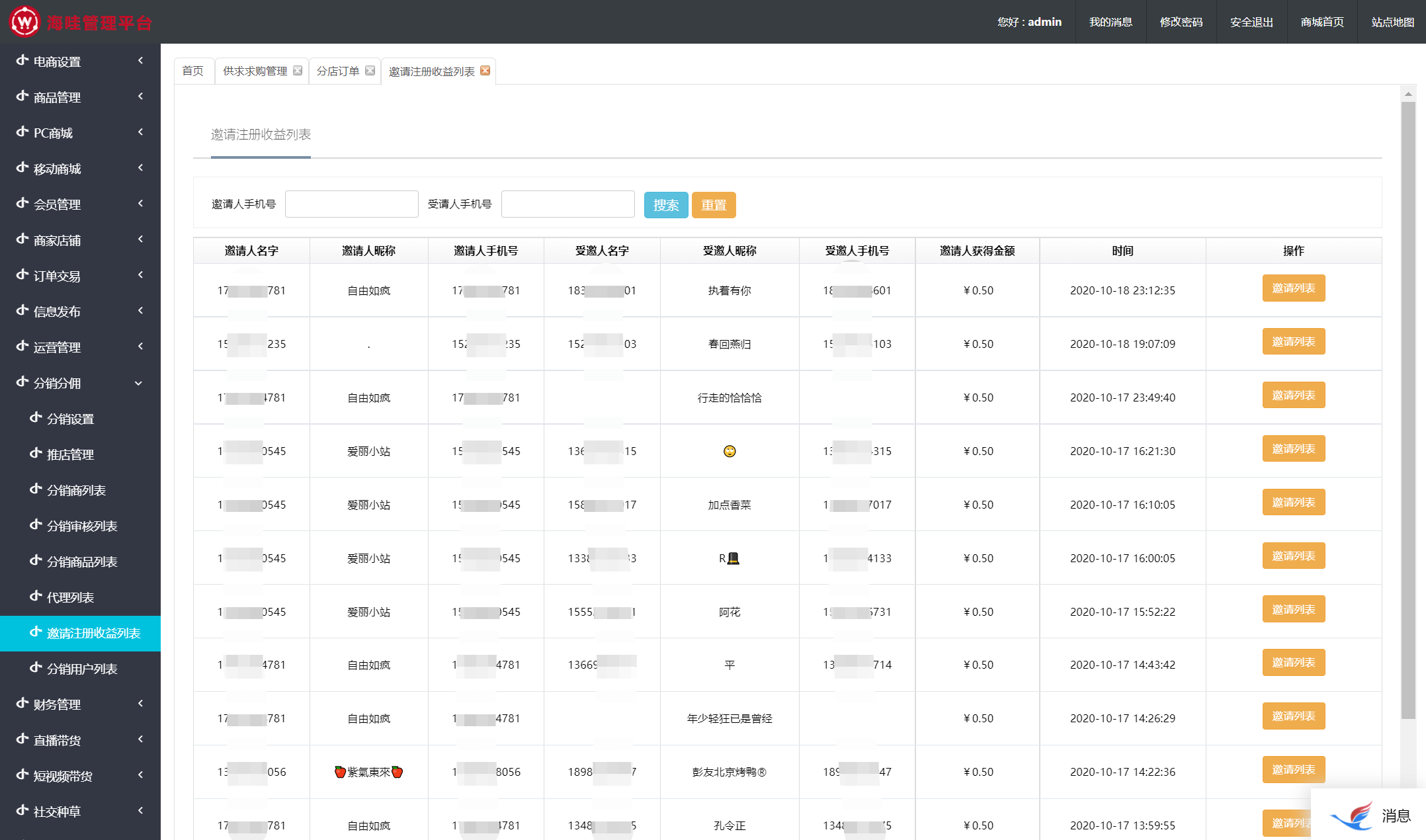The width and height of the screenshot is (1426, 840).
Task: Click the nickname 年少轻狂已是曾经
Action: [729, 718]
